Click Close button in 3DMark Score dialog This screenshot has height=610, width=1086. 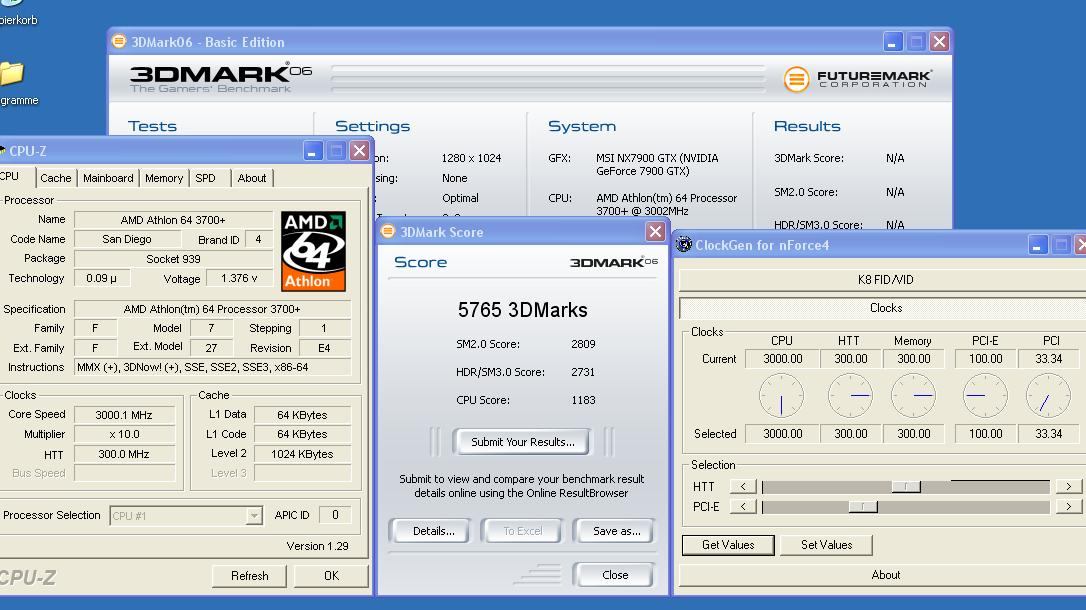614,575
